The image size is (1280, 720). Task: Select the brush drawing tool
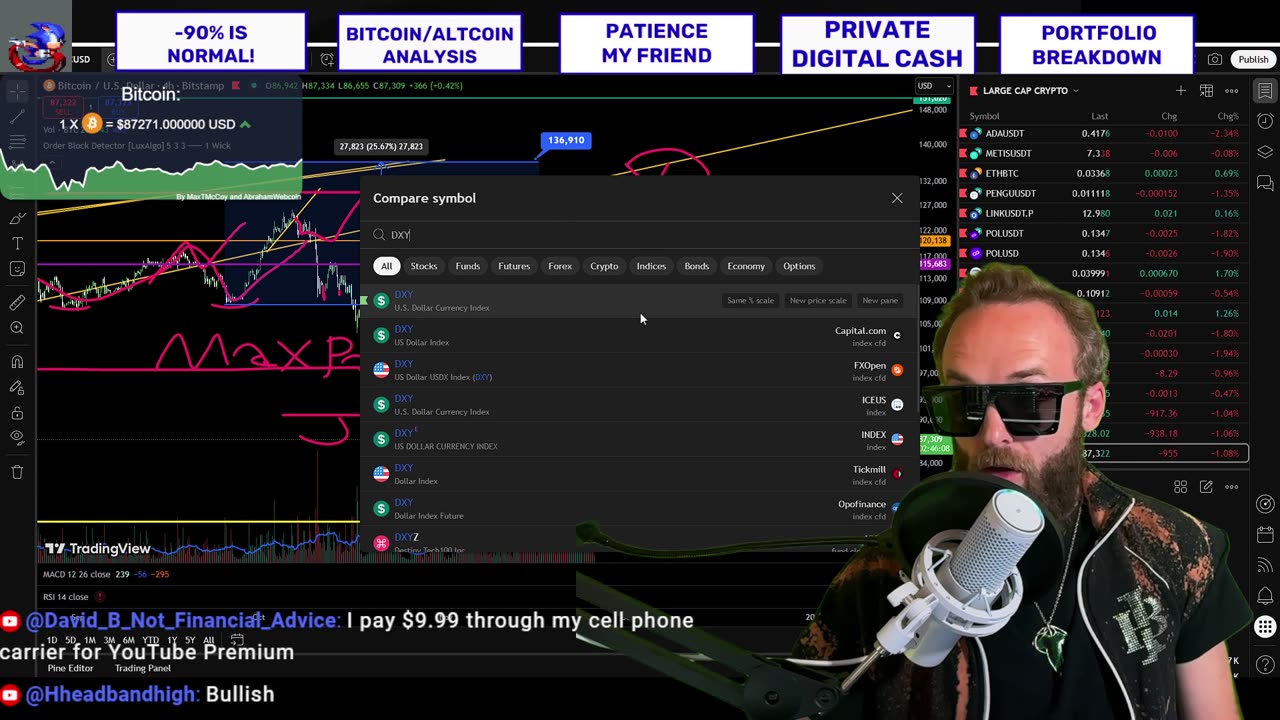tap(17, 217)
